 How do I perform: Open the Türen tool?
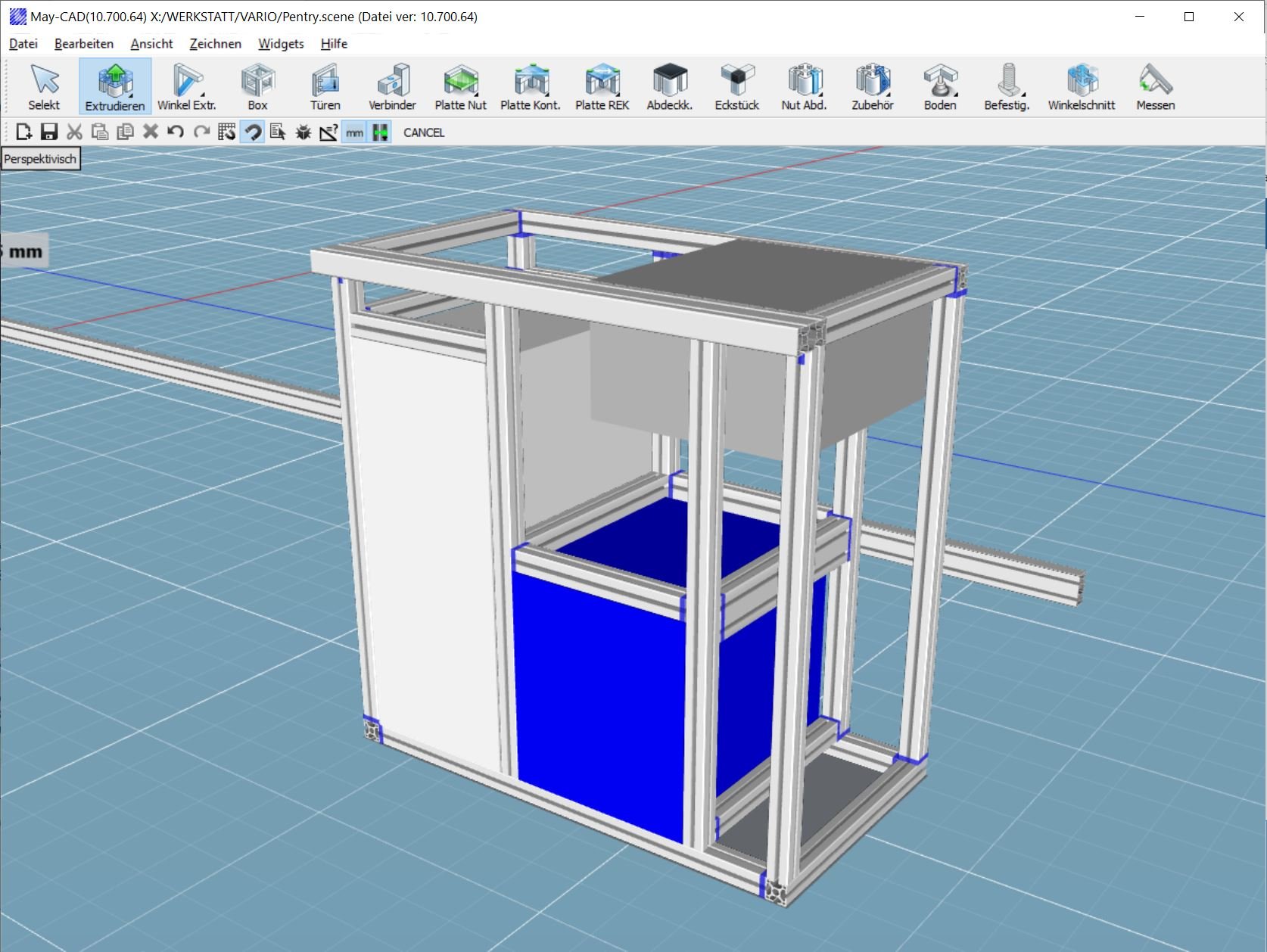(x=325, y=87)
